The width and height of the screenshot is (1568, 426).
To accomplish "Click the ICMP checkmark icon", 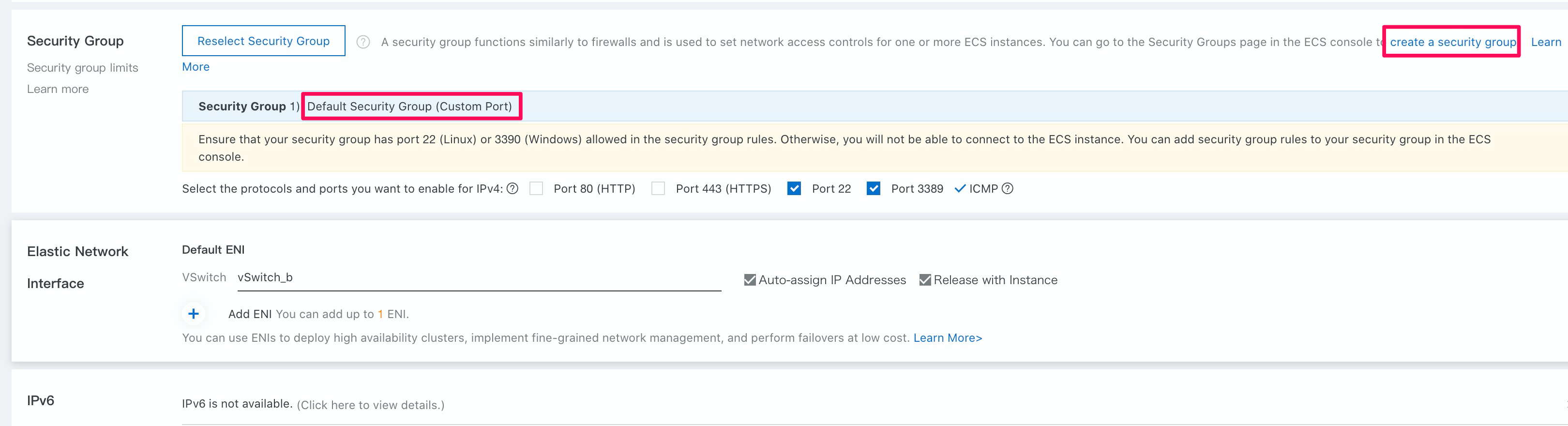I will point(960,189).
